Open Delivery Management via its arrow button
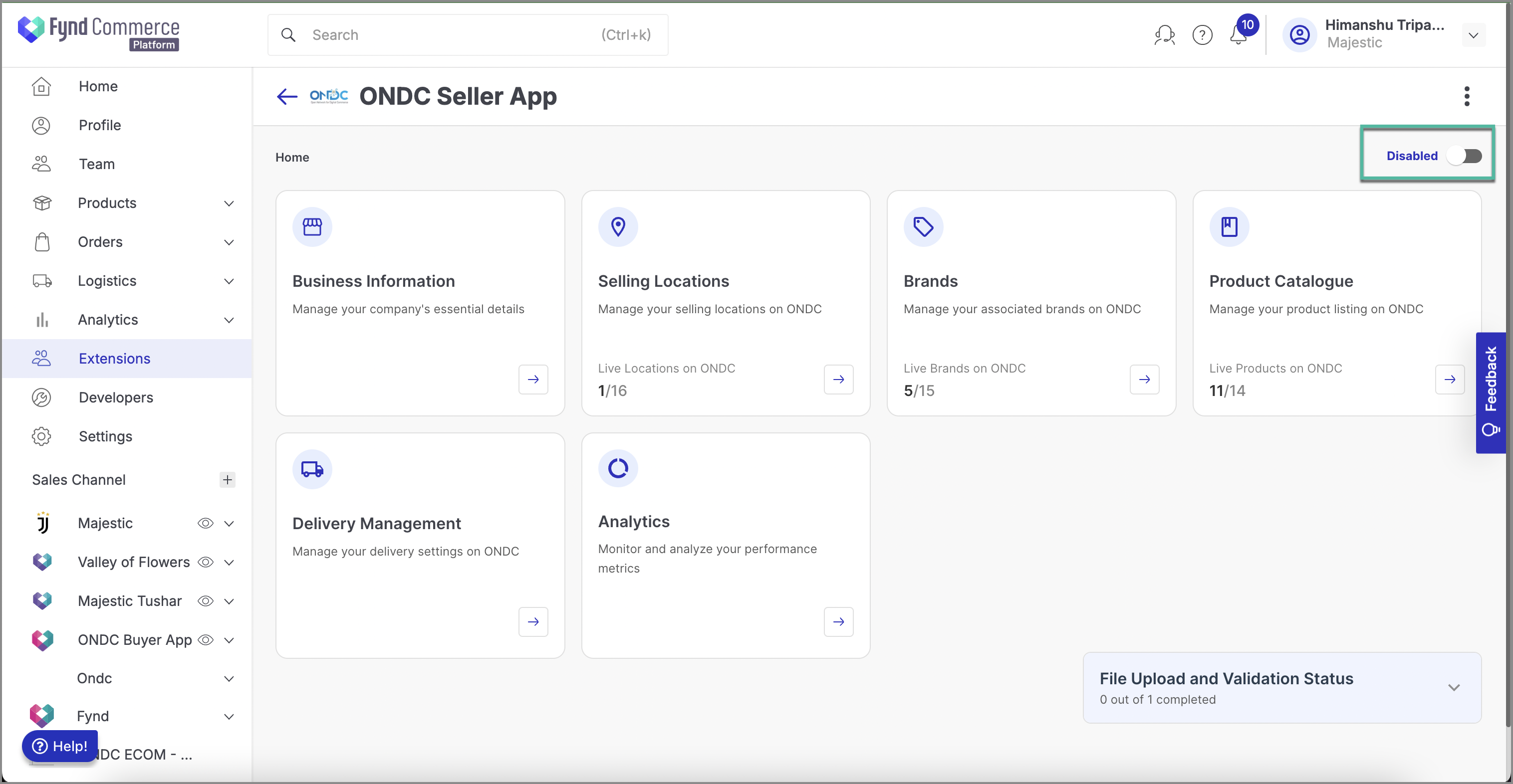Image resolution: width=1513 pixels, height=784 pixels. (533, 621)
